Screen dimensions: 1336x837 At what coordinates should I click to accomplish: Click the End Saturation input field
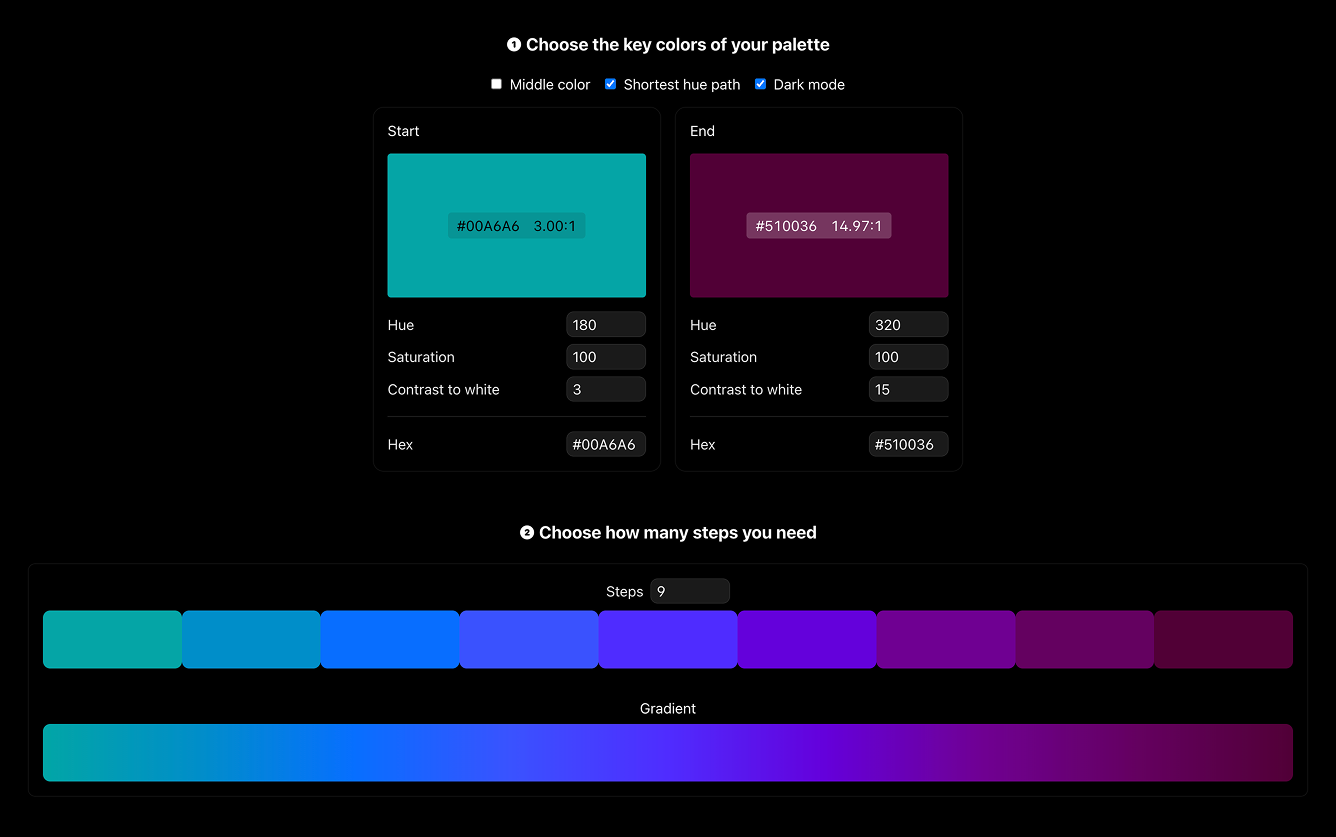(x=908, y=357)
